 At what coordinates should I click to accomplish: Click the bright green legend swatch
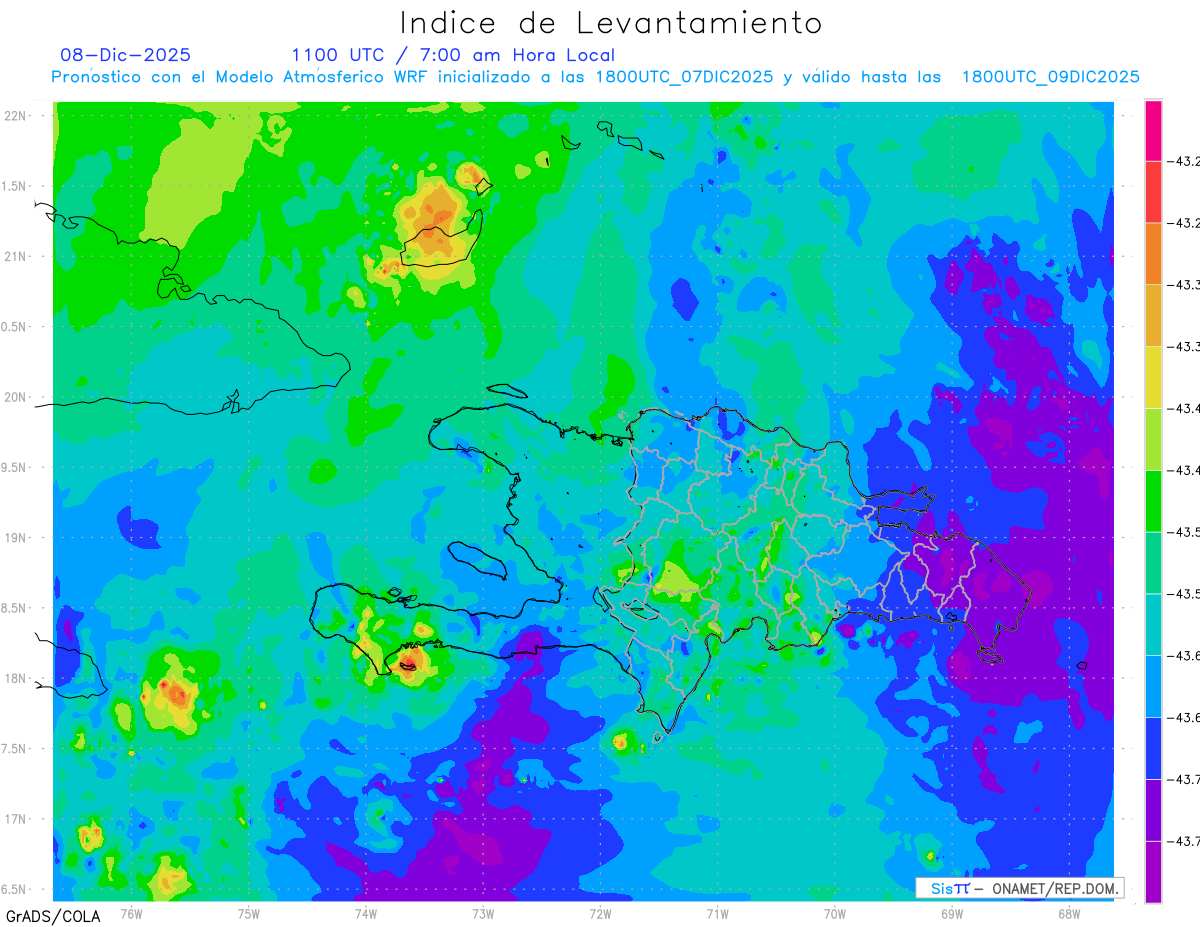click(1153, 500)
